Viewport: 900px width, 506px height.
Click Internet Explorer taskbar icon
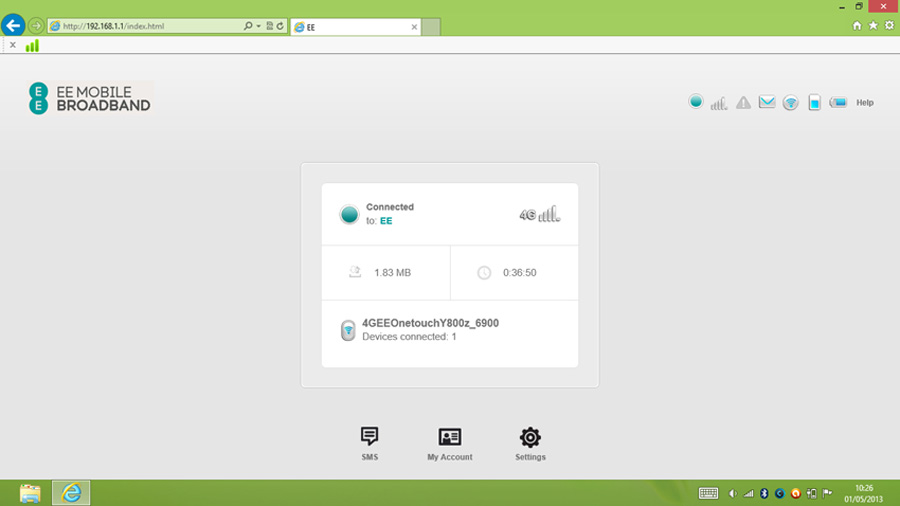(x=71, y=493)
